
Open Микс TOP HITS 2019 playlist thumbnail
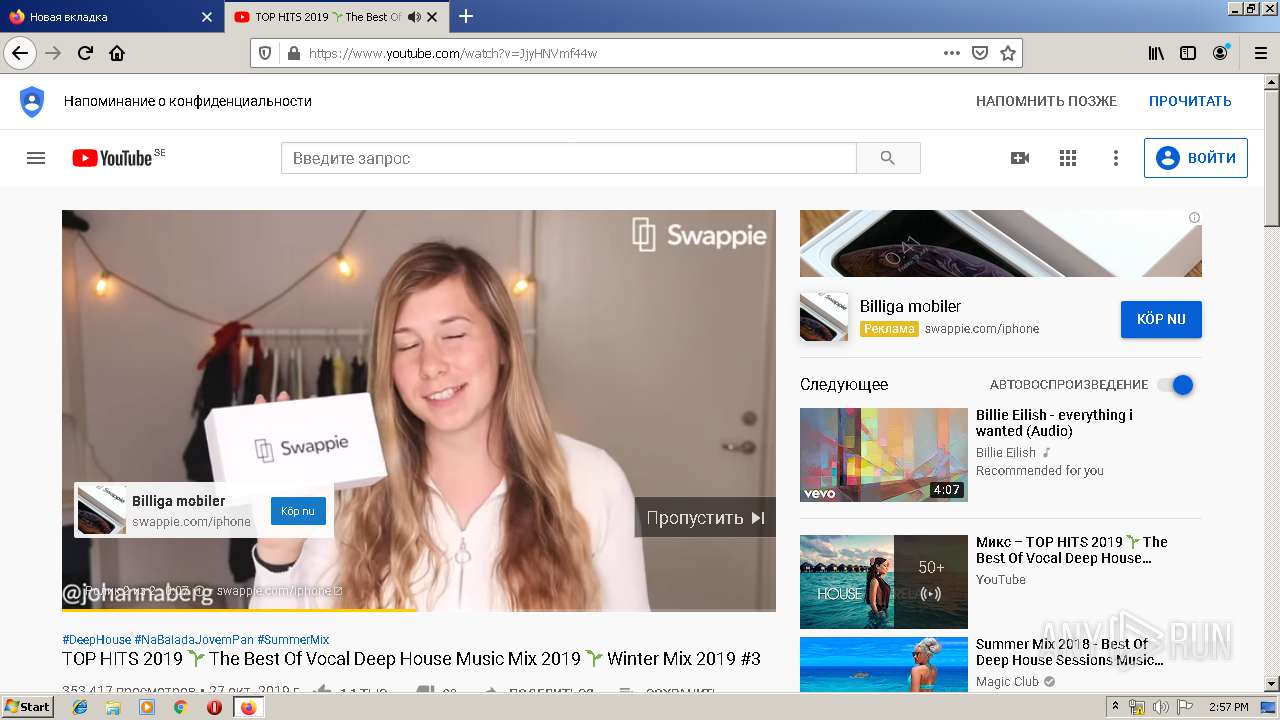click(884, 582)
